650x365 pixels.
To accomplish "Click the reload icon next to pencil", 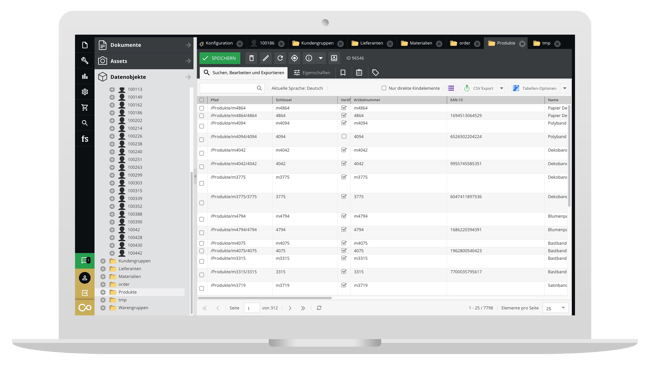I will pyautogui.click(x=280, y=58).
